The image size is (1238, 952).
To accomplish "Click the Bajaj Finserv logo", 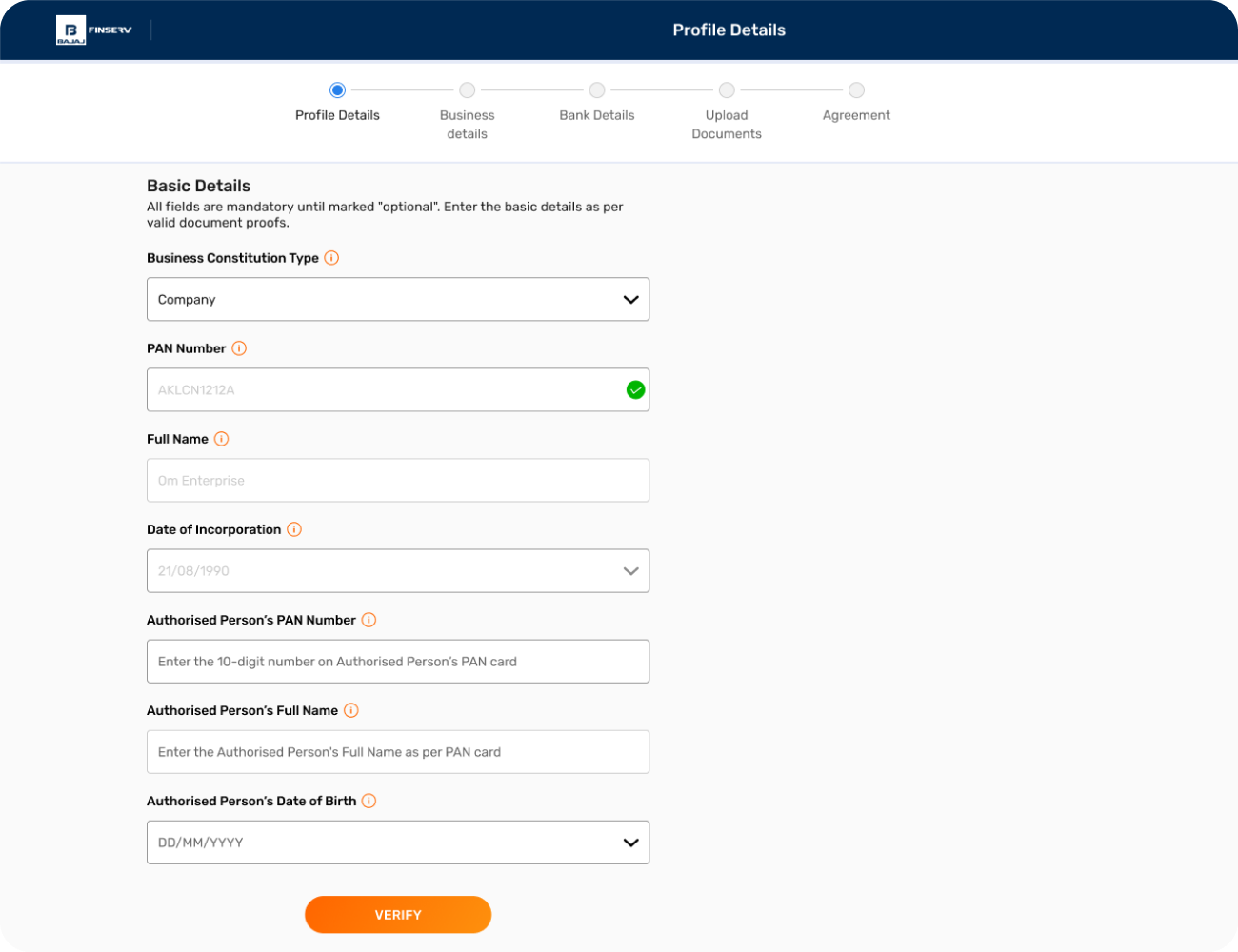I will [93, 30].
